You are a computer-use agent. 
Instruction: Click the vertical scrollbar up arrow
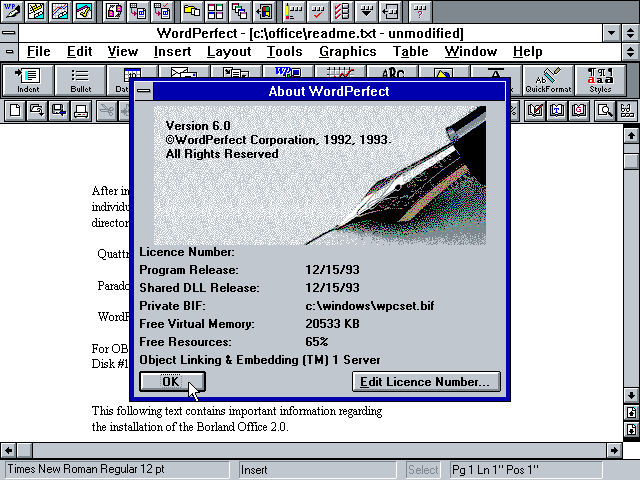click(x=631, y=135)
